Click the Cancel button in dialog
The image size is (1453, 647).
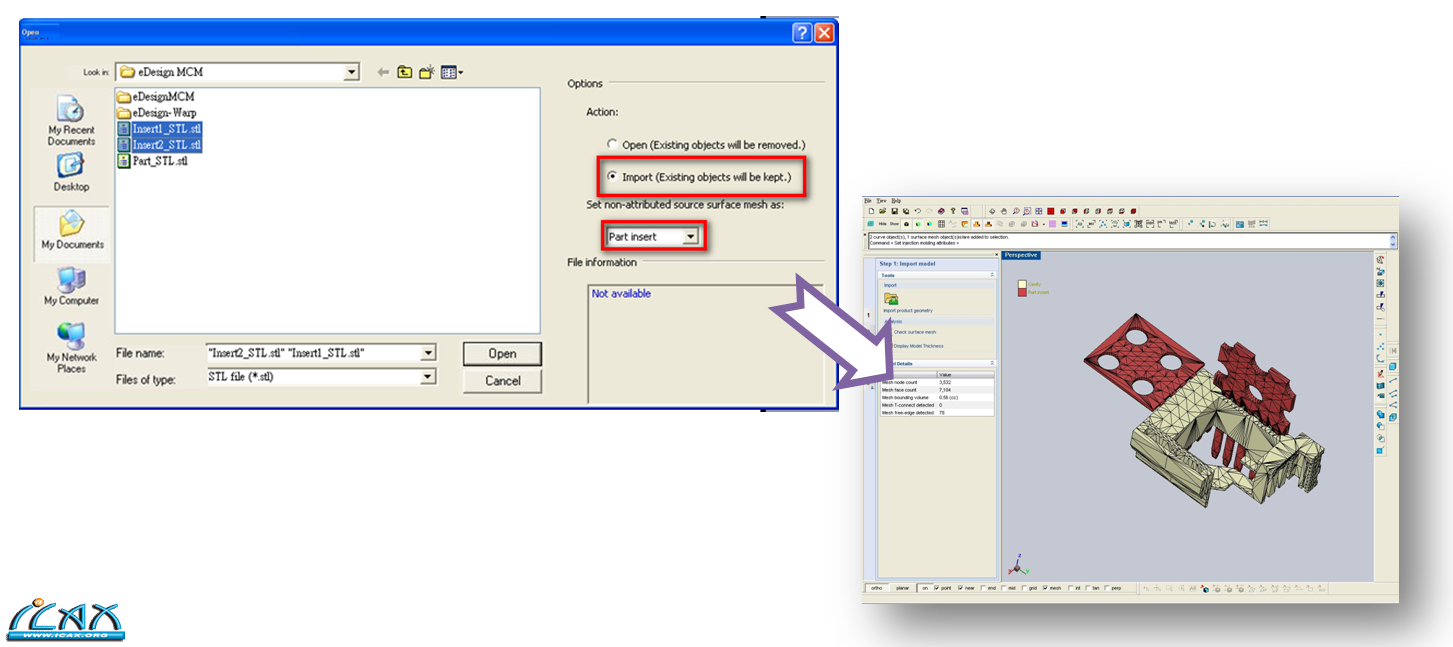click(502, 380)
